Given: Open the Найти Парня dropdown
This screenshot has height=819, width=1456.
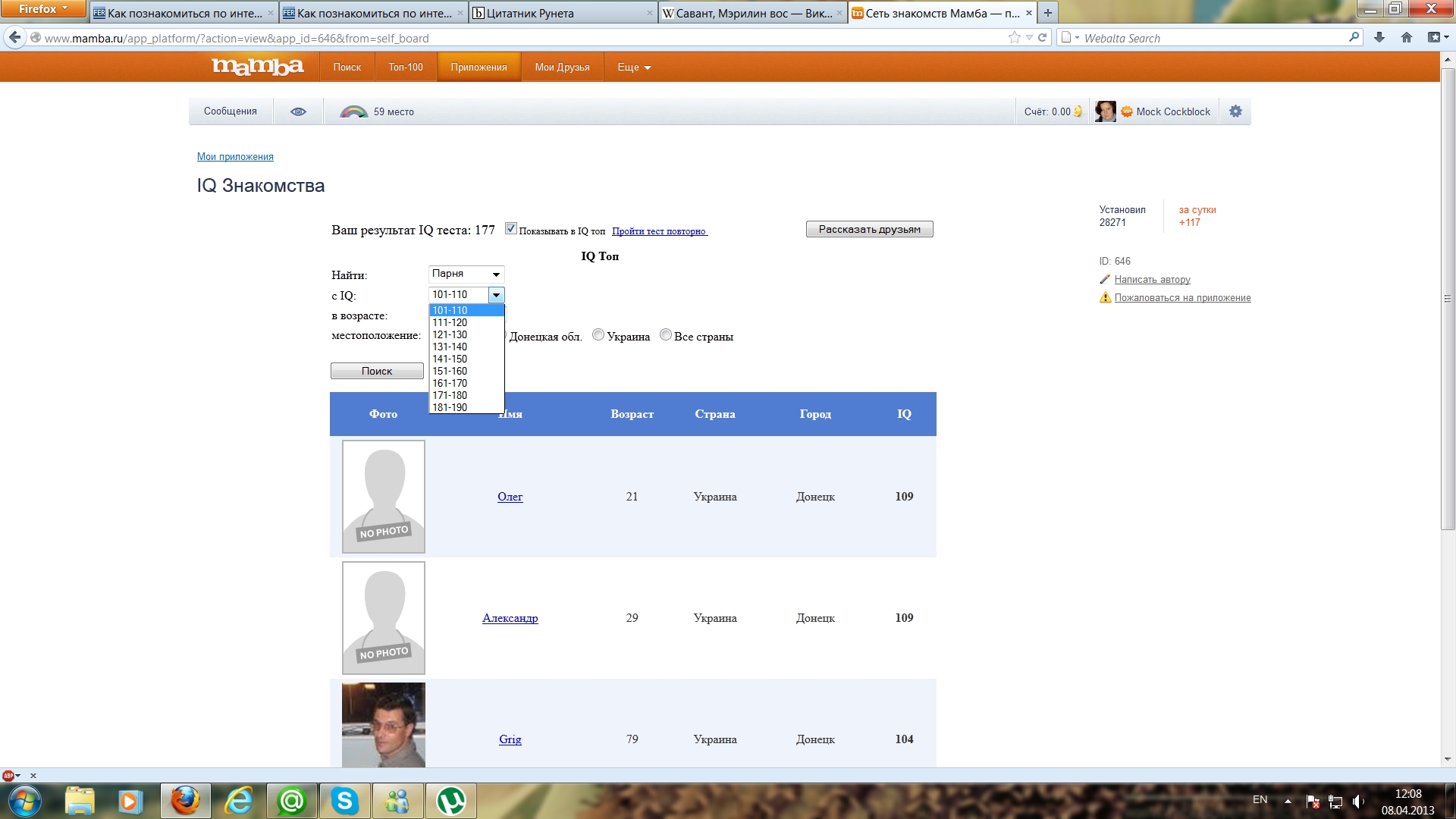Looking at the screenshot, I should pos(466,274).
